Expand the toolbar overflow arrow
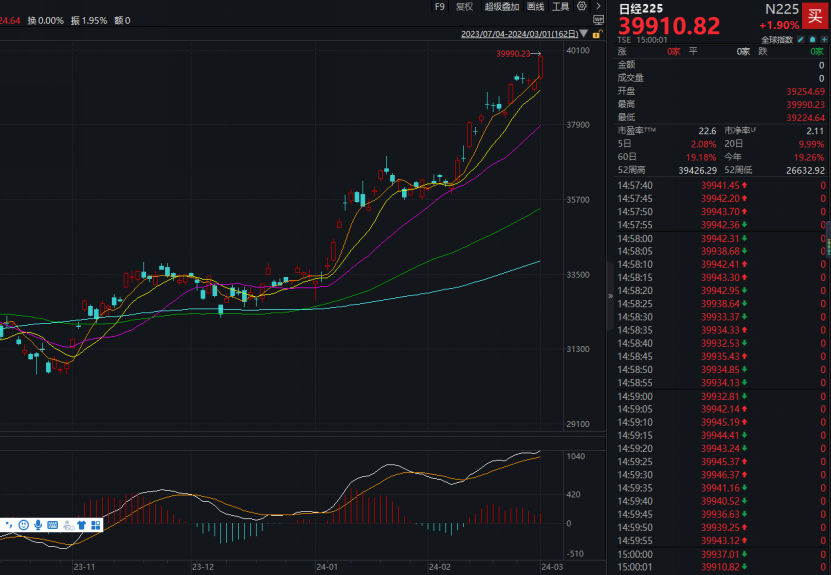Screen dimensions: 831x575 click(x=598, y=6)
